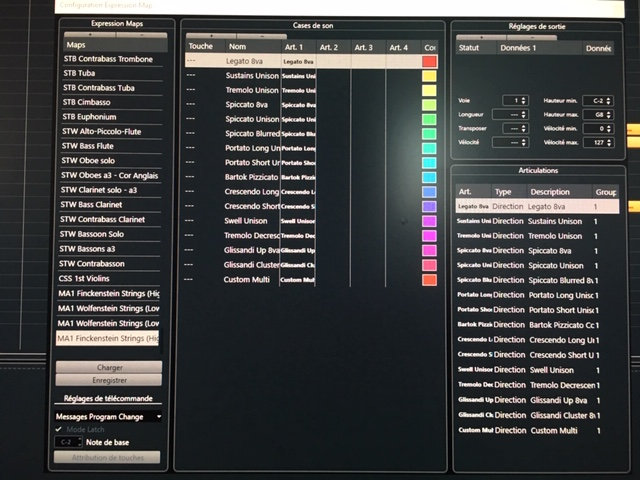Click the Enregistrer button
This screenshot has height=480, width=640.
[x=109, y=380]
